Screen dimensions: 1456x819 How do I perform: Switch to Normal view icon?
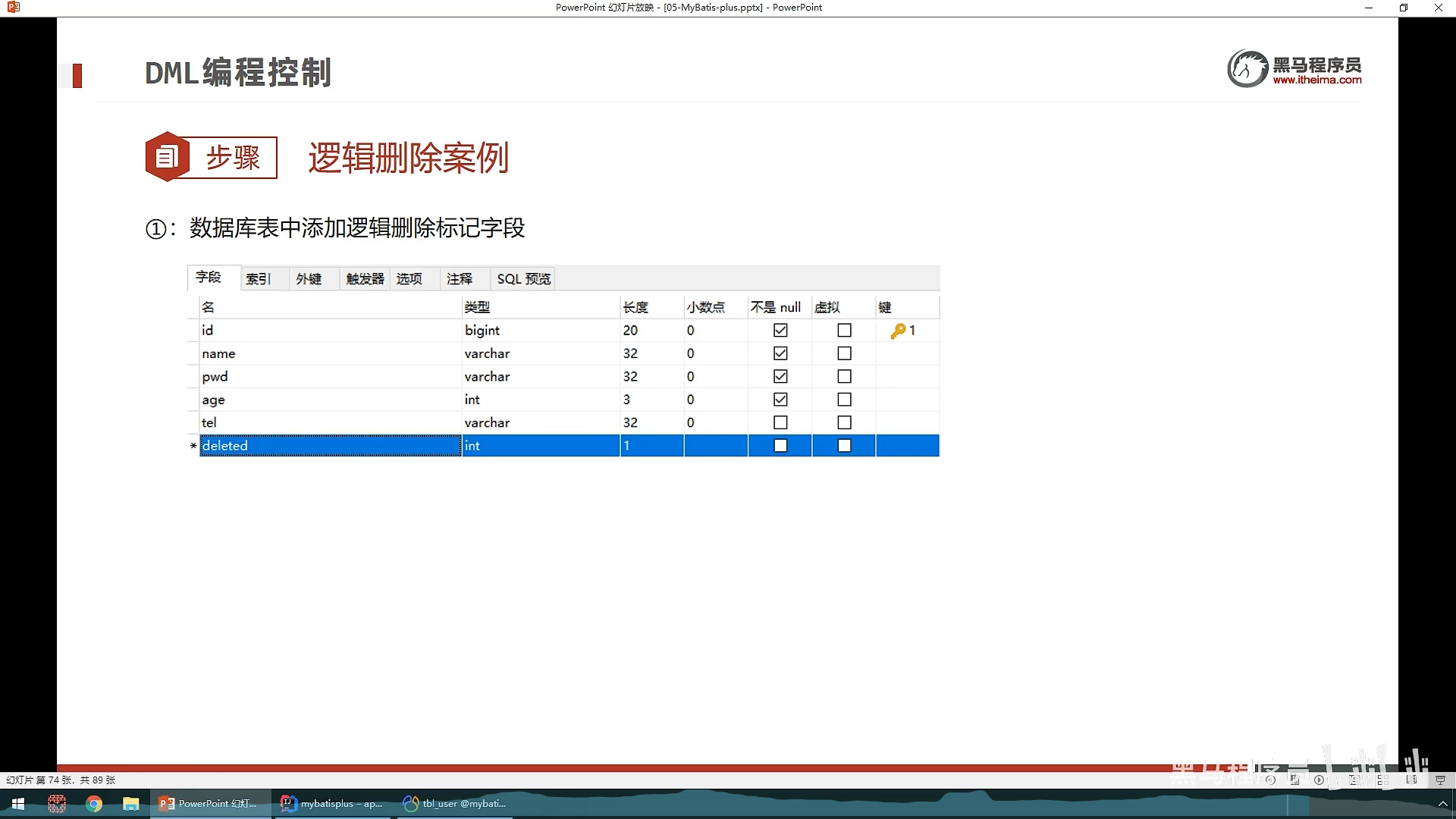click(x=1354, y=780)
